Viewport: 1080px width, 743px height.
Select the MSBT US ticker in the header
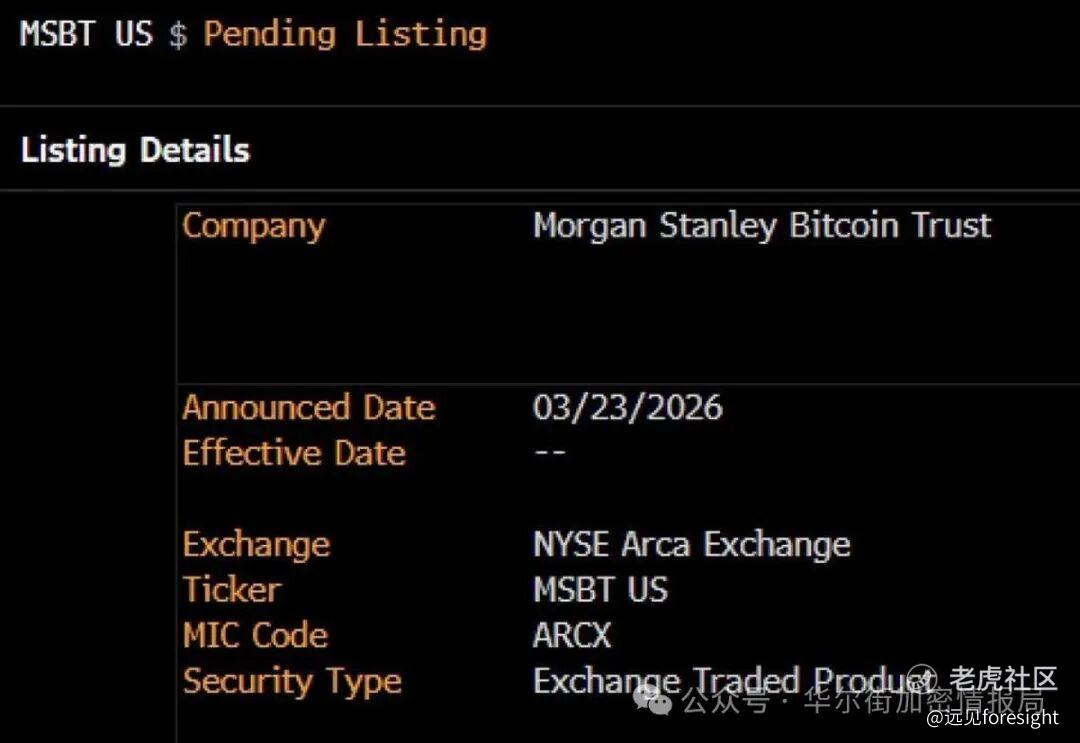(86, 34)
